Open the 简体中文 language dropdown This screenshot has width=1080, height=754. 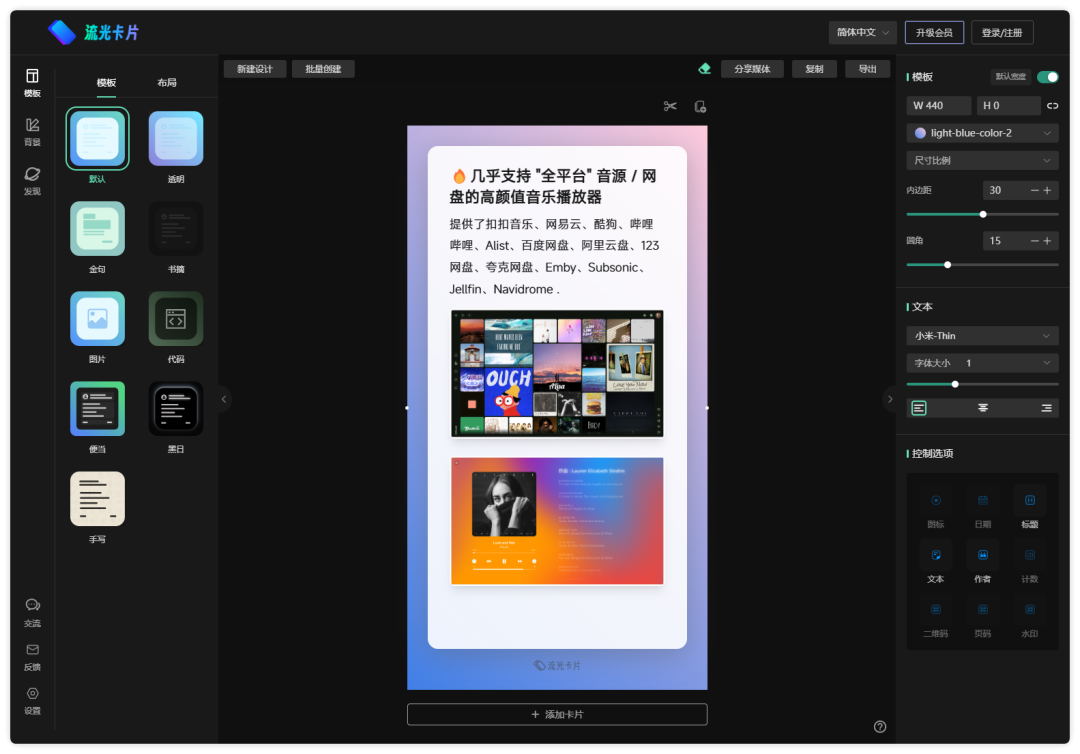coord(862,32)
